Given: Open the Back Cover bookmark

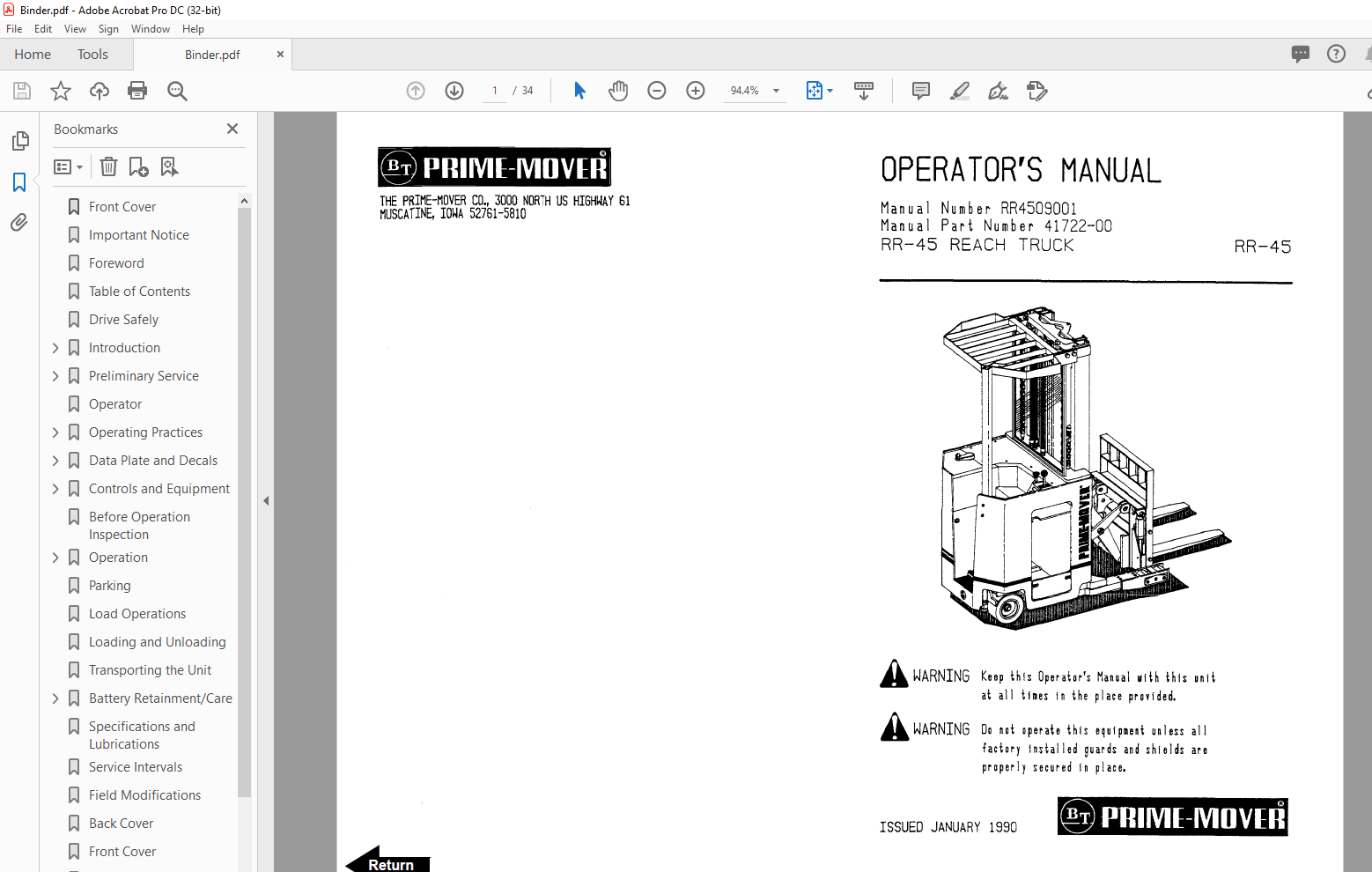Looking at the screenshot, I should pos(121,824).
